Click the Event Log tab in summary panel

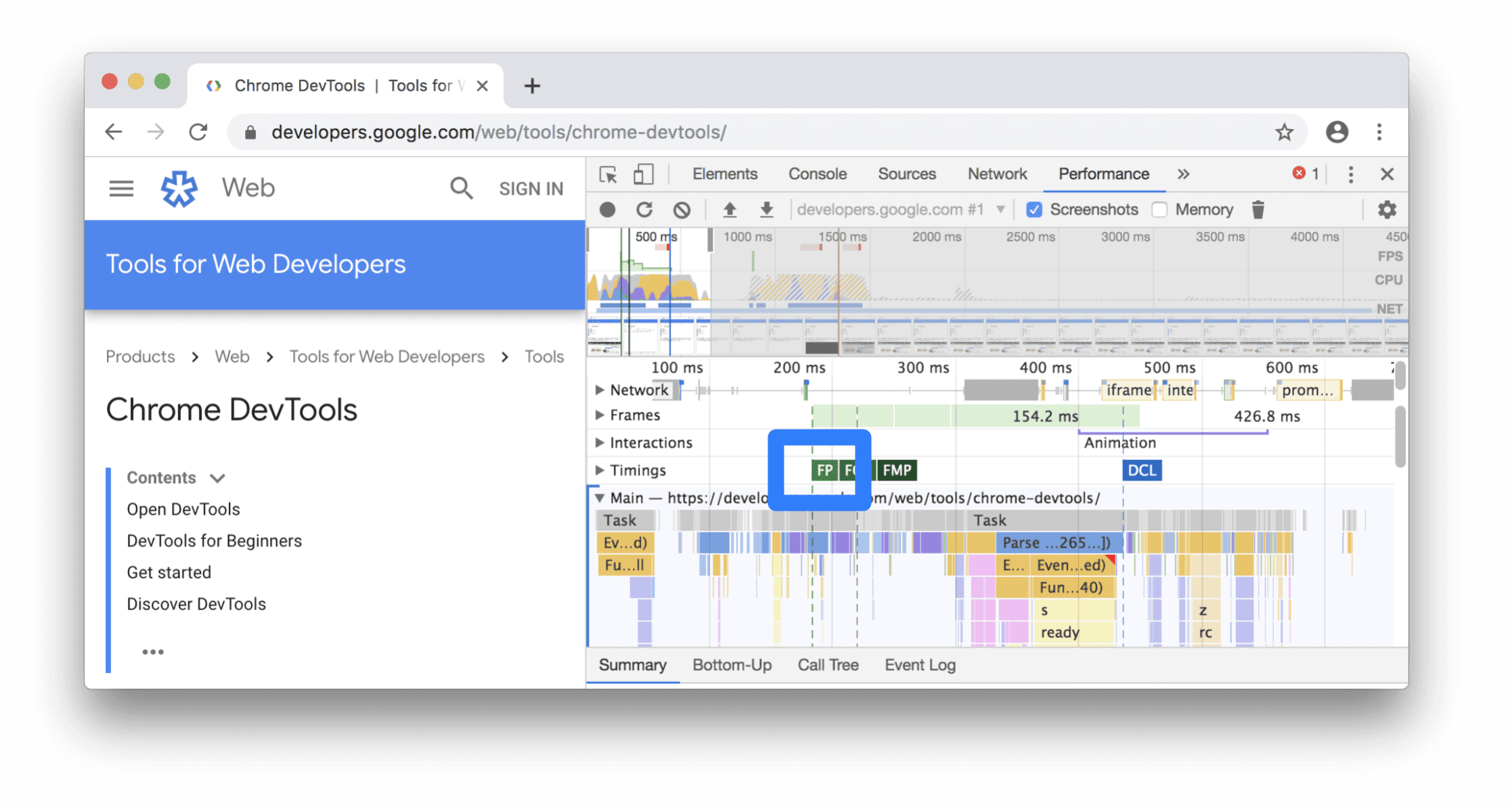click(919, 664)
